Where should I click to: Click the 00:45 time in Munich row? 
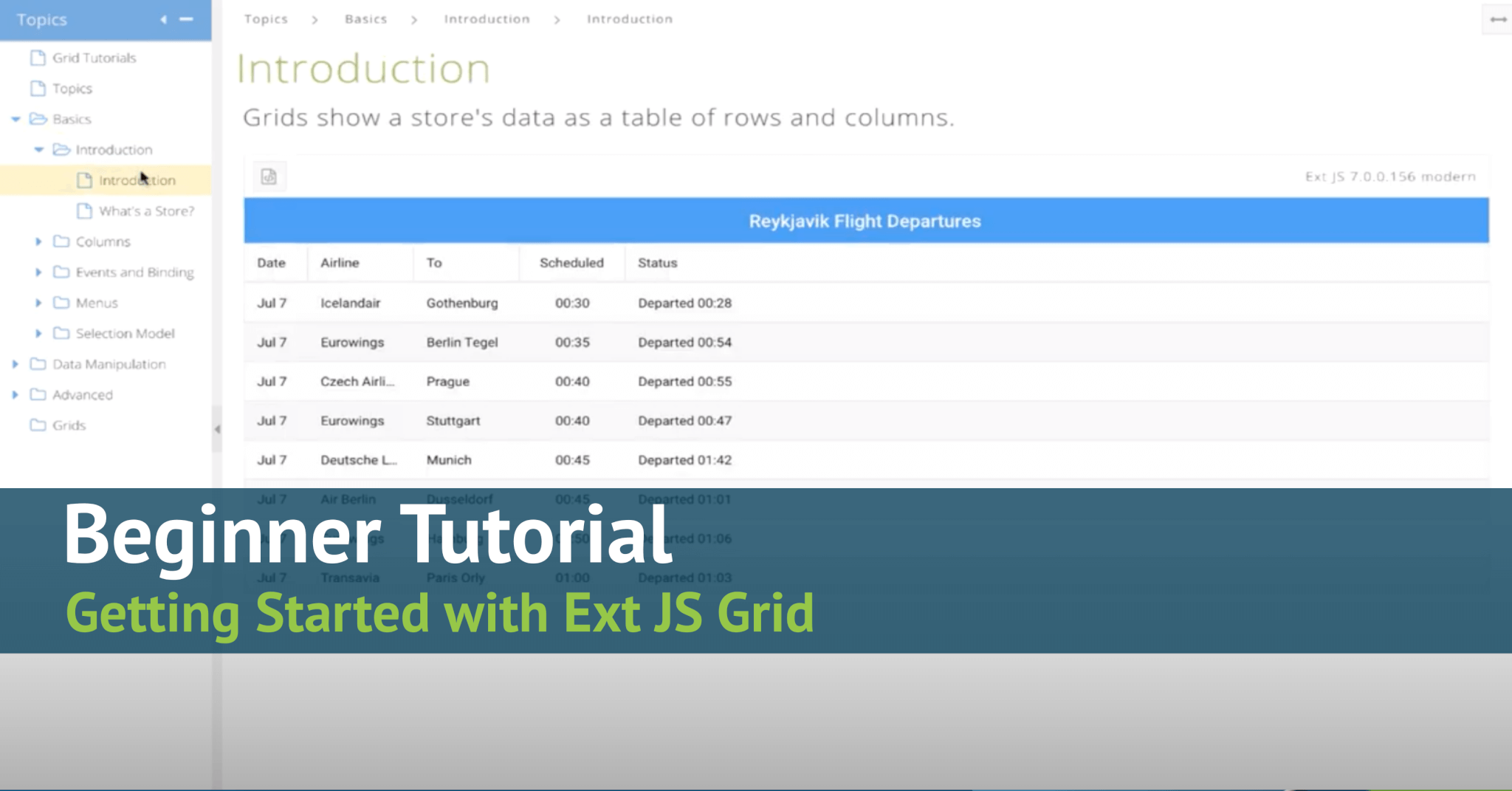pyautogui.click(x=571, y=460)
